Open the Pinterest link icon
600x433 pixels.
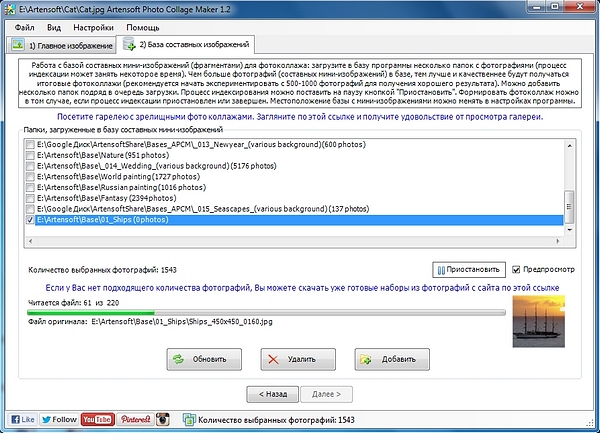click(135, 419)
